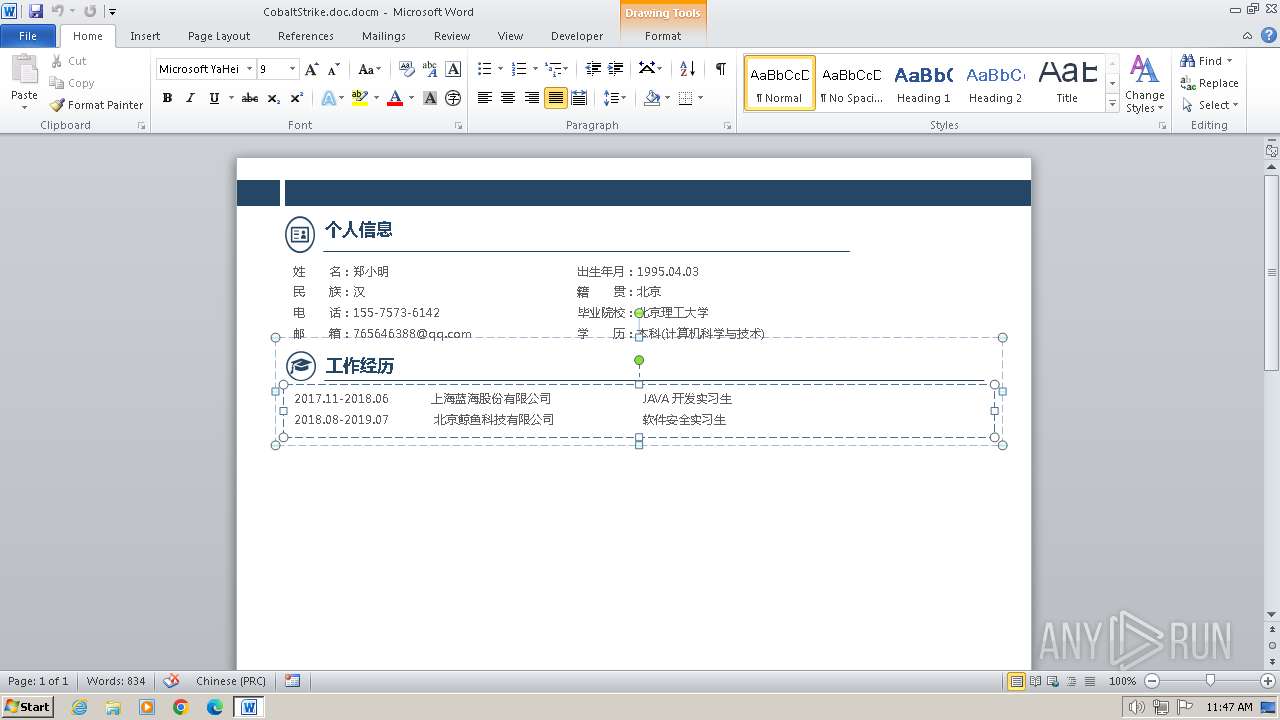Toggle Underline formatting

[x=214, y=98]
